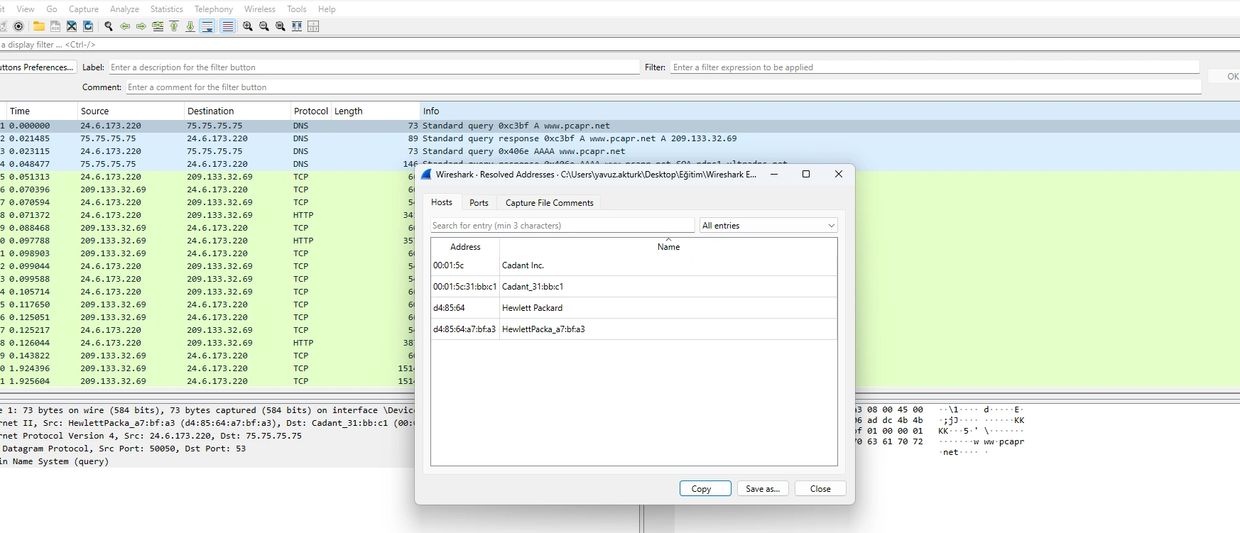
Task: Open the Help menu
Action: 327,9
